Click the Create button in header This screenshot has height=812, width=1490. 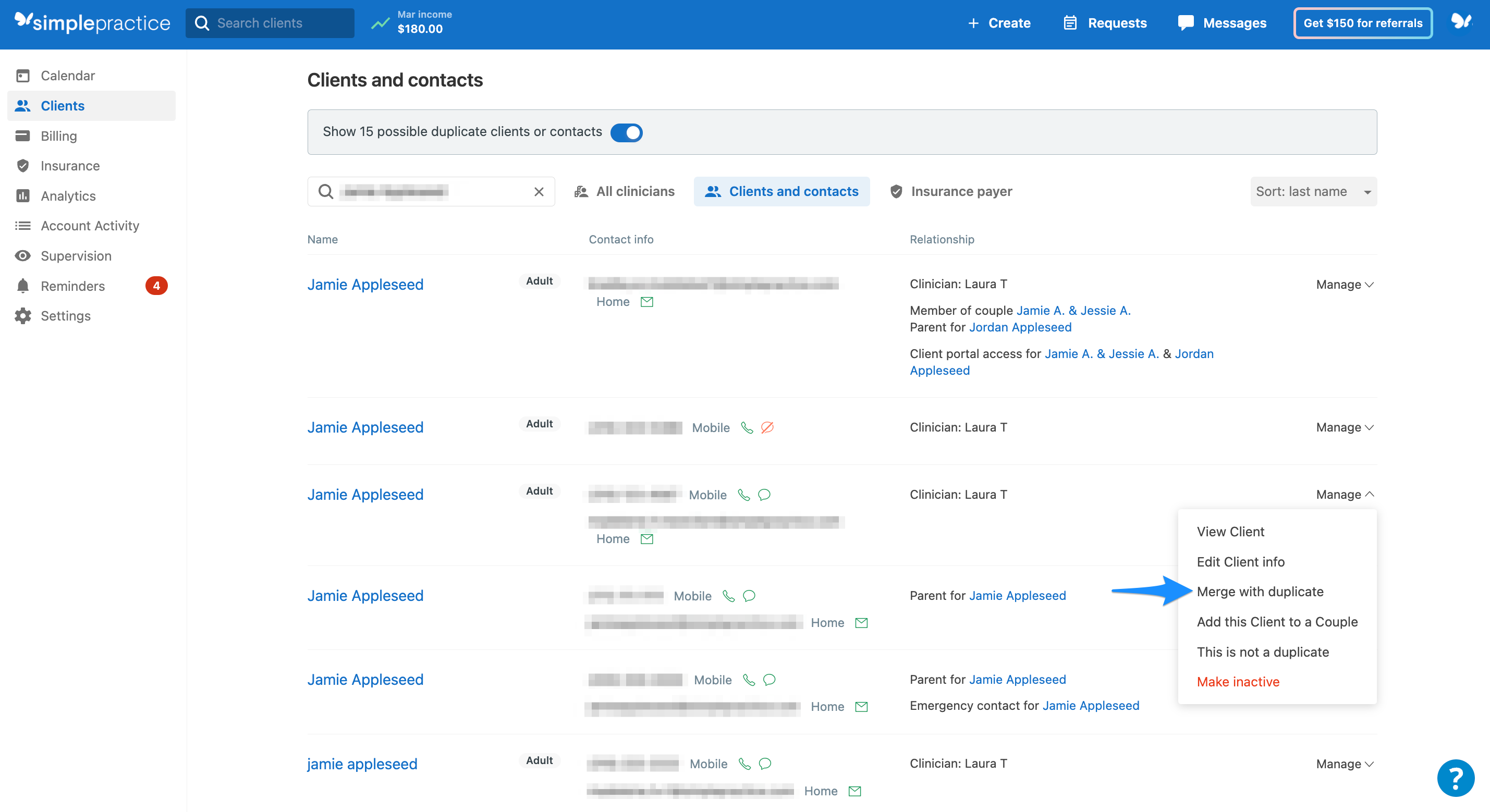999,23
